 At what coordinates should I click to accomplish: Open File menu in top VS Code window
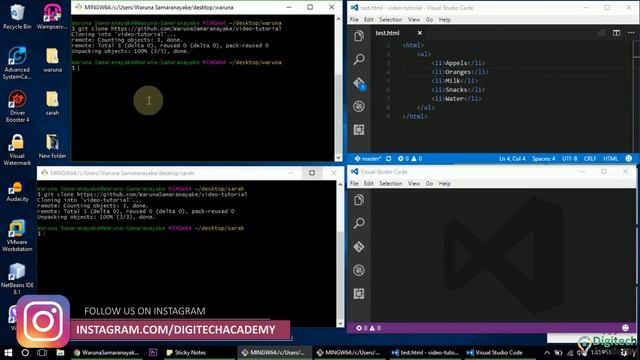pyautogui.click(x=354, y=20)
